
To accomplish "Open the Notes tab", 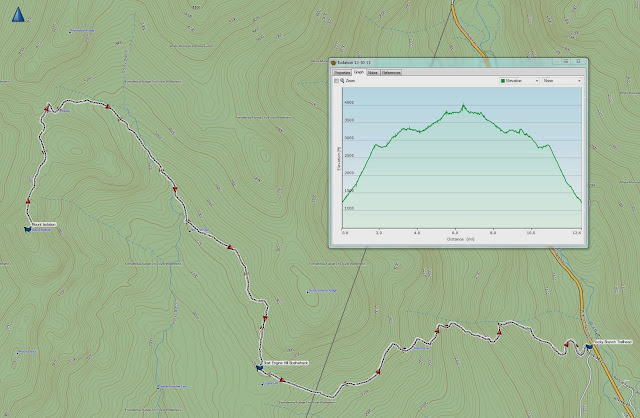I will pyautogui.click(x=373, y=73).
